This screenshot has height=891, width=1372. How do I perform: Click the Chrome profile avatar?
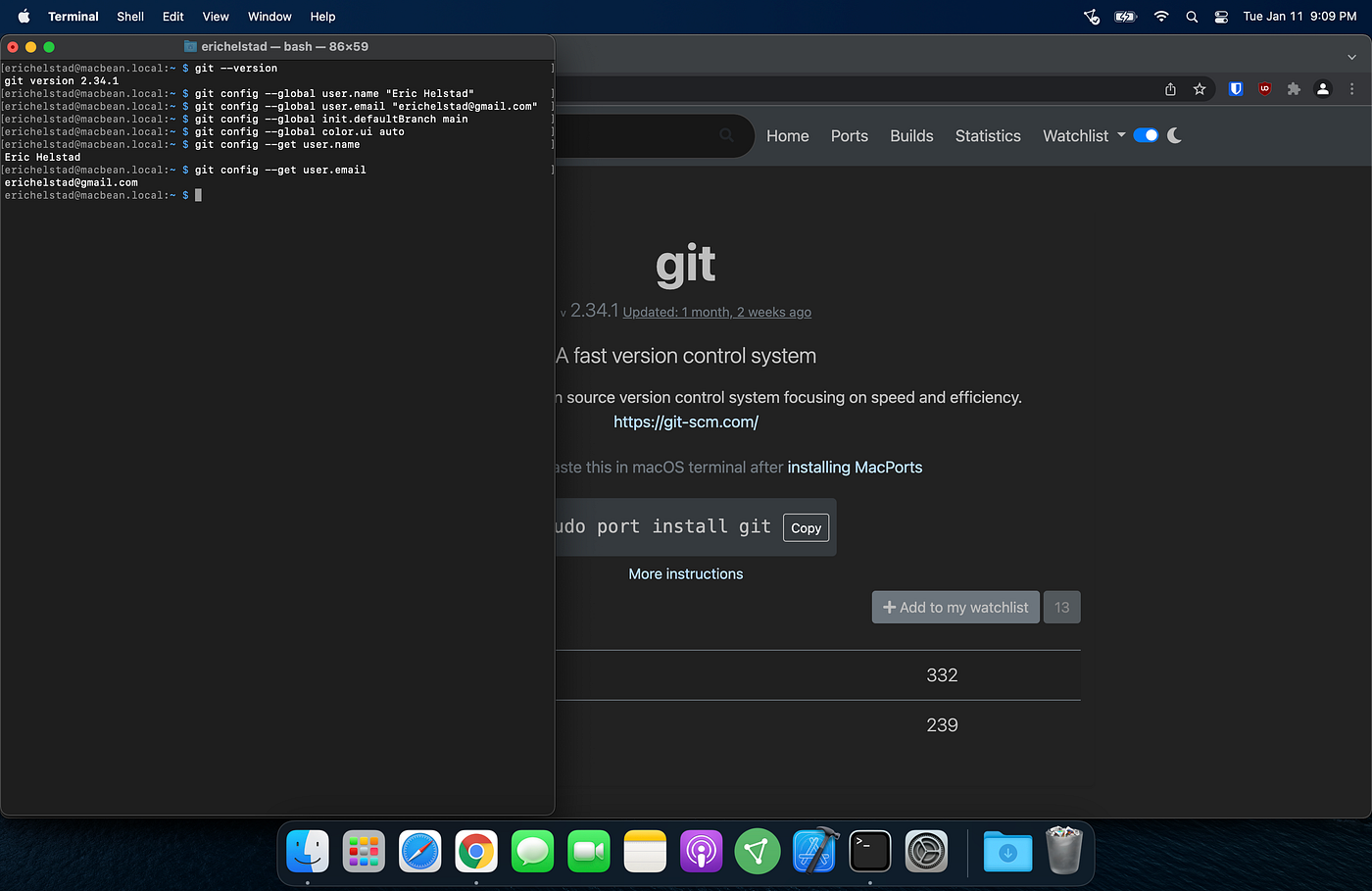coord(1323,89)
